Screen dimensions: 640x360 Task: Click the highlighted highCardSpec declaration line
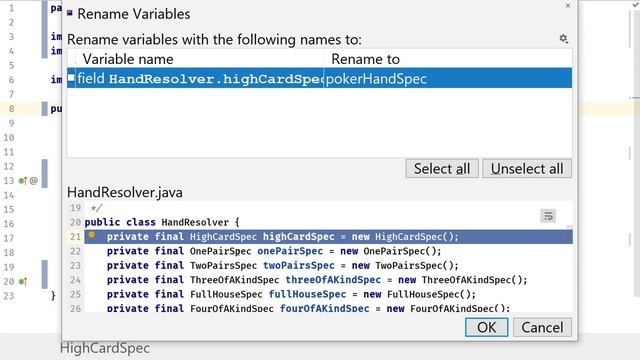click(x=328, y=237)
